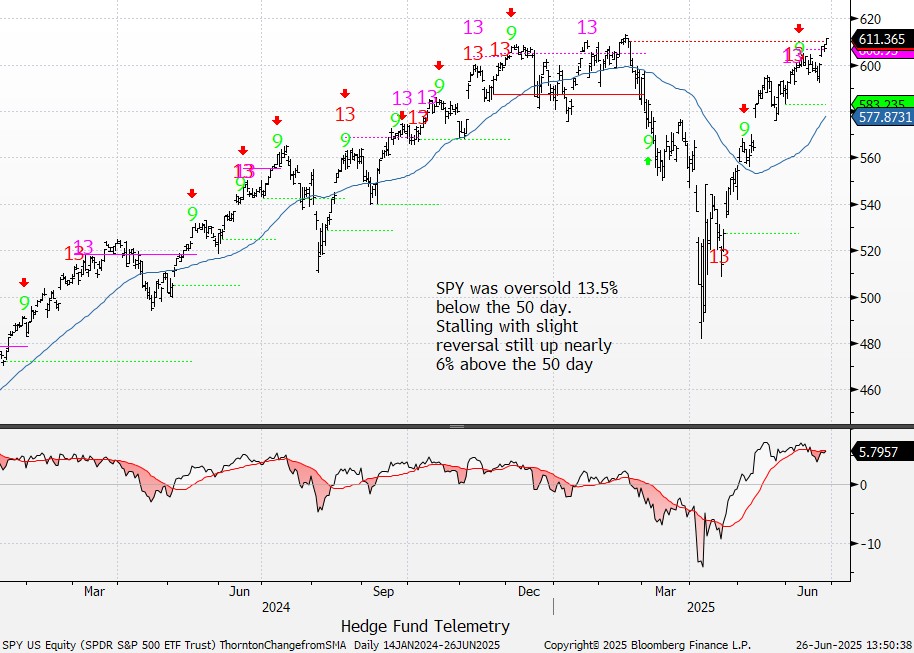Click the SPY oversold 13.5% annotation text
Viewport: 914px width, 653px height.
point(526,326)
